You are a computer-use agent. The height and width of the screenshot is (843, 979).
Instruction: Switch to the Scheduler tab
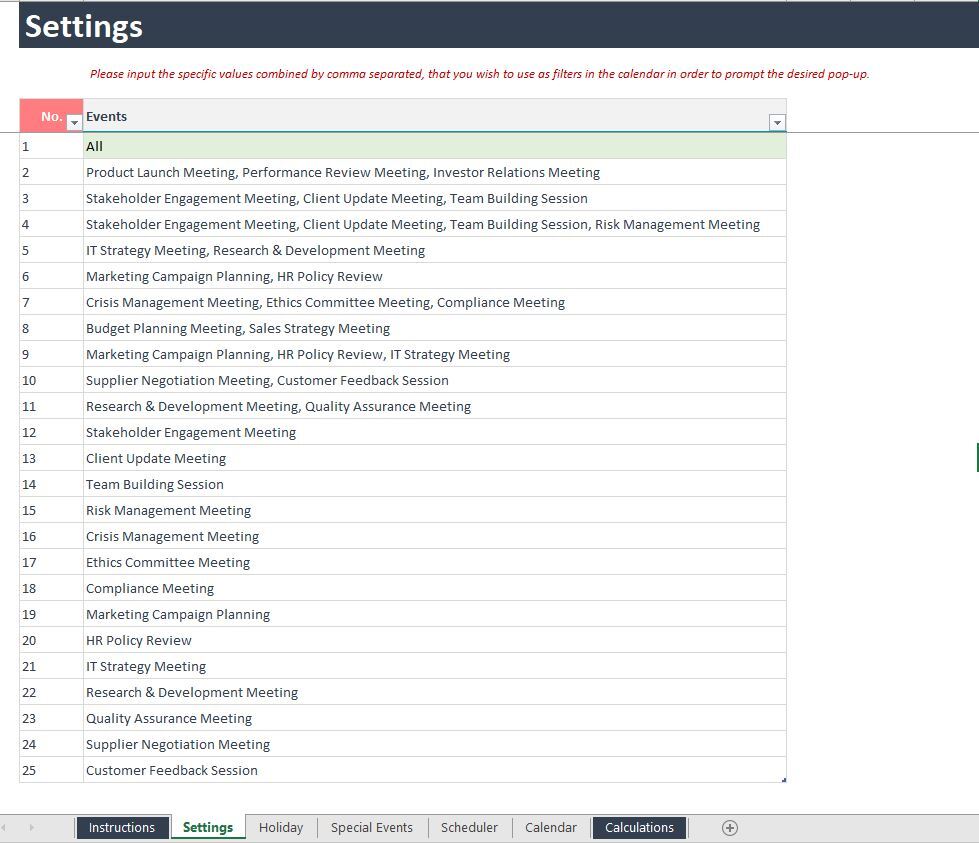click(470, 828)
